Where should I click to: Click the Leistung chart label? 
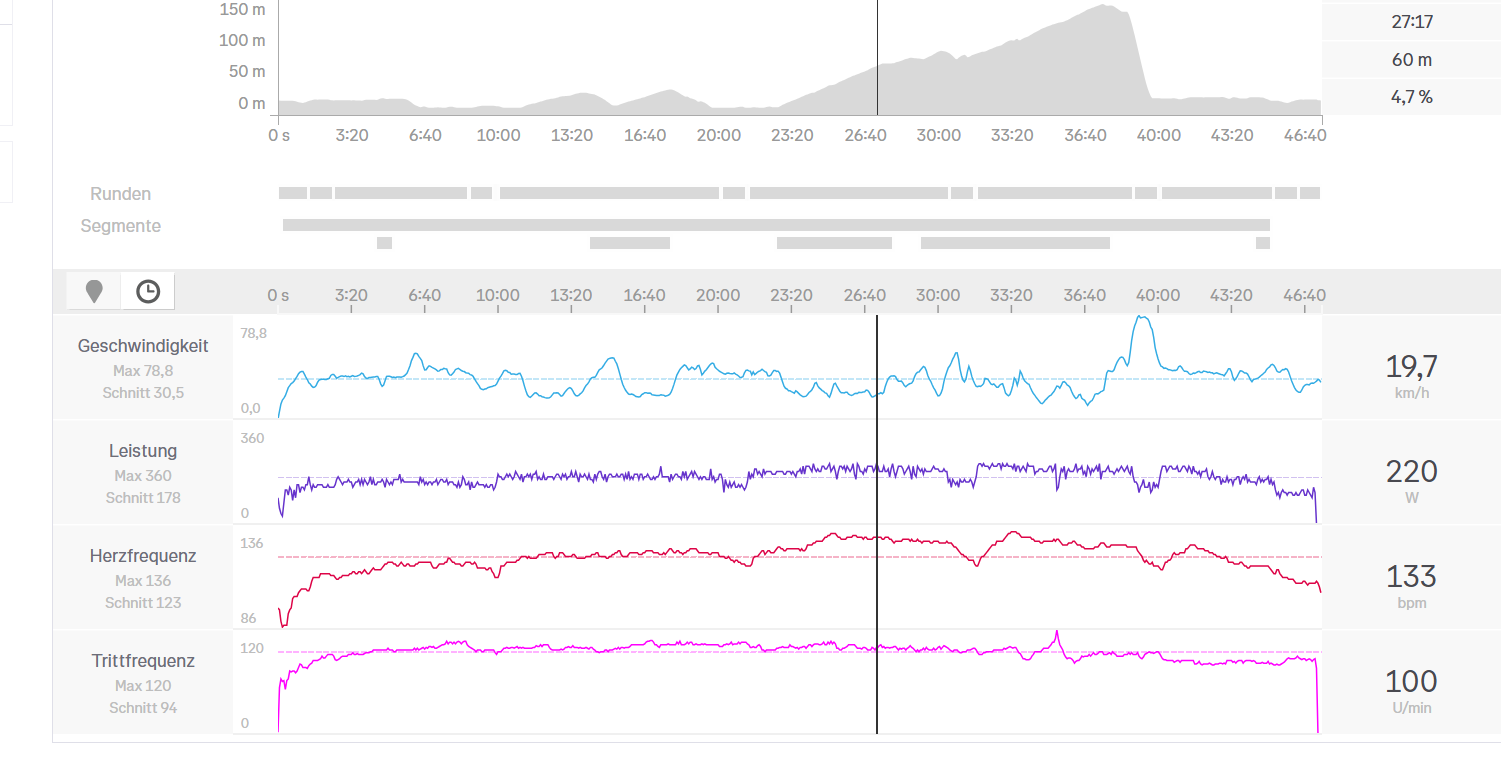[143, 451]
